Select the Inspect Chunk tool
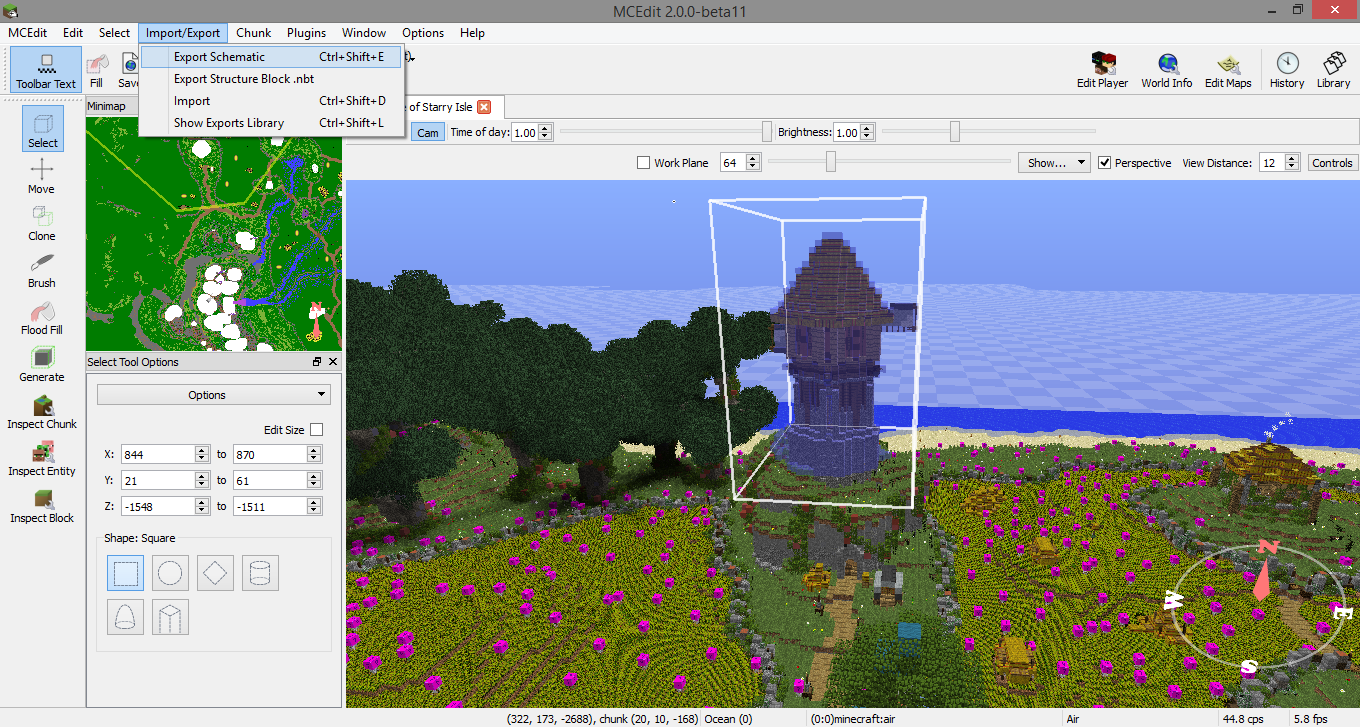 coord(42,411)
